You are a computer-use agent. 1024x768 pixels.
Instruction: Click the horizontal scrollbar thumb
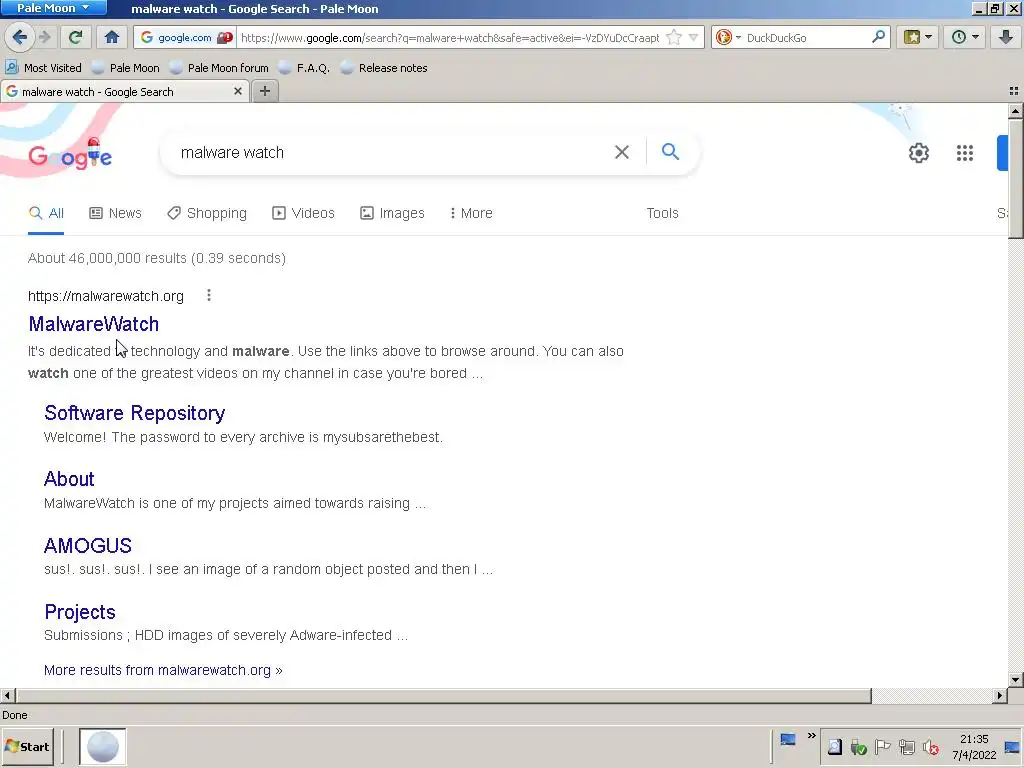click(443, 696)
